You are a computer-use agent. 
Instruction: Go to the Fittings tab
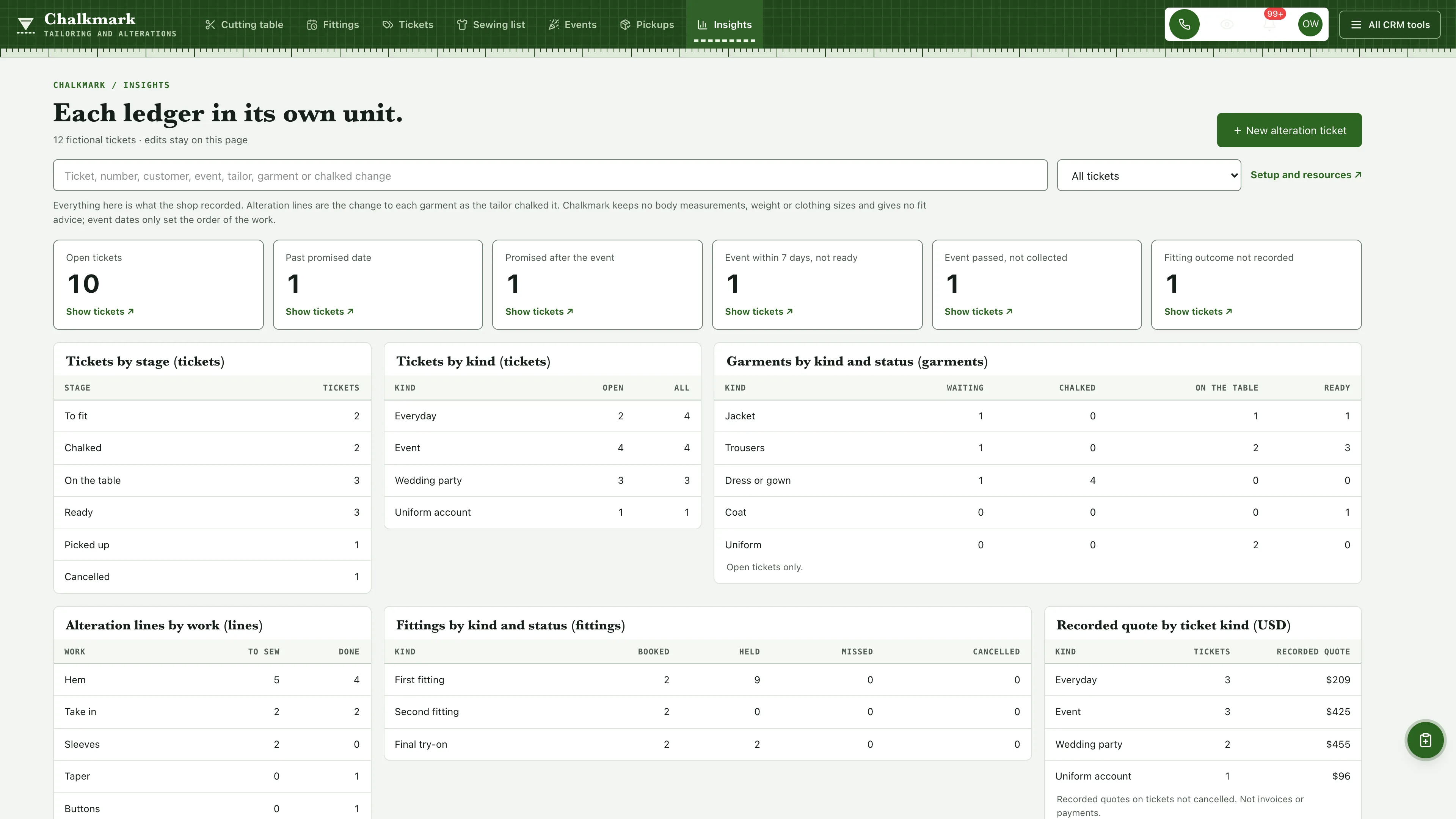[333, 25]
